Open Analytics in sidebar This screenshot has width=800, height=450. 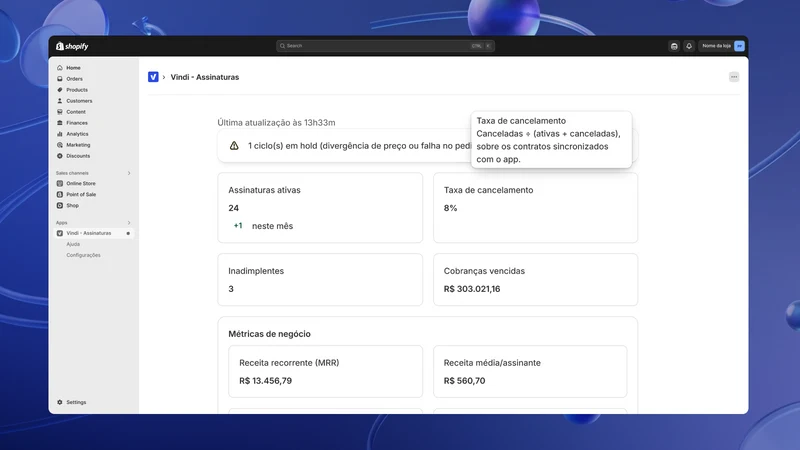coord(77,134)
